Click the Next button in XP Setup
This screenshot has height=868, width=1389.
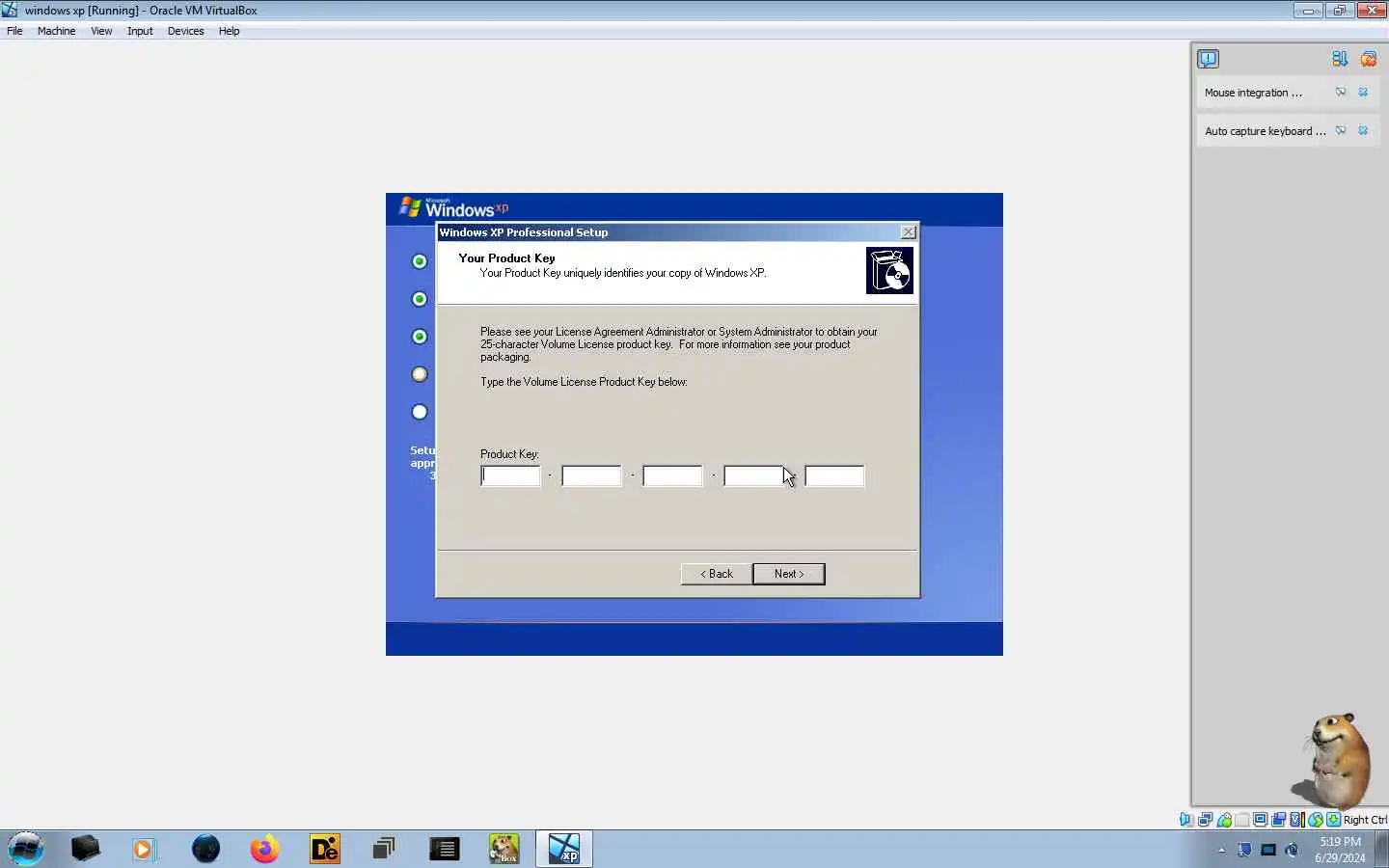(x=789, y=574)
